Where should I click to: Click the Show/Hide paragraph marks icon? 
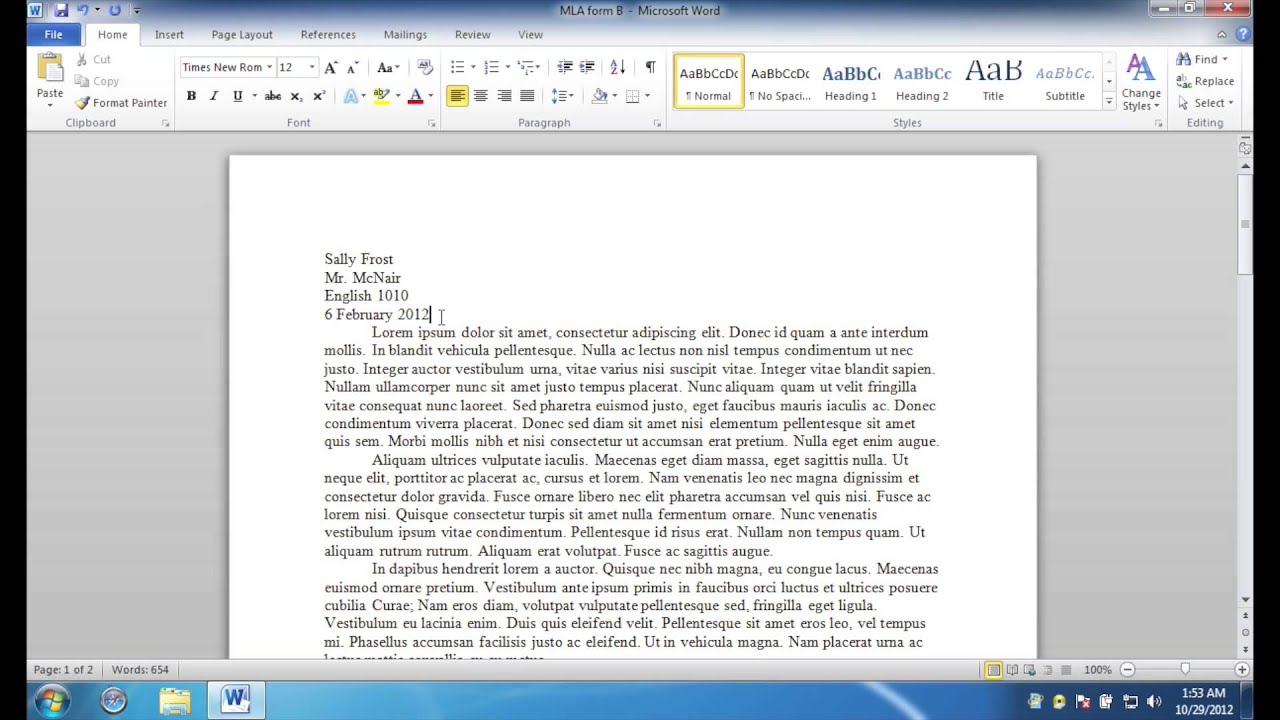pyautogui.click(x=650, y=67)
